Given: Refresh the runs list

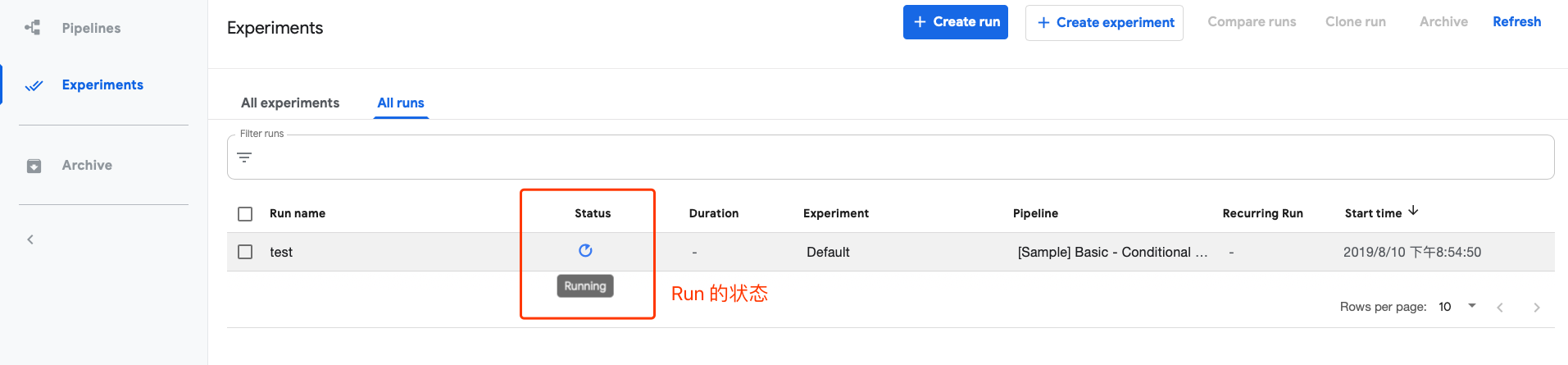Looking at the screenshot, I should point(1516,22).
